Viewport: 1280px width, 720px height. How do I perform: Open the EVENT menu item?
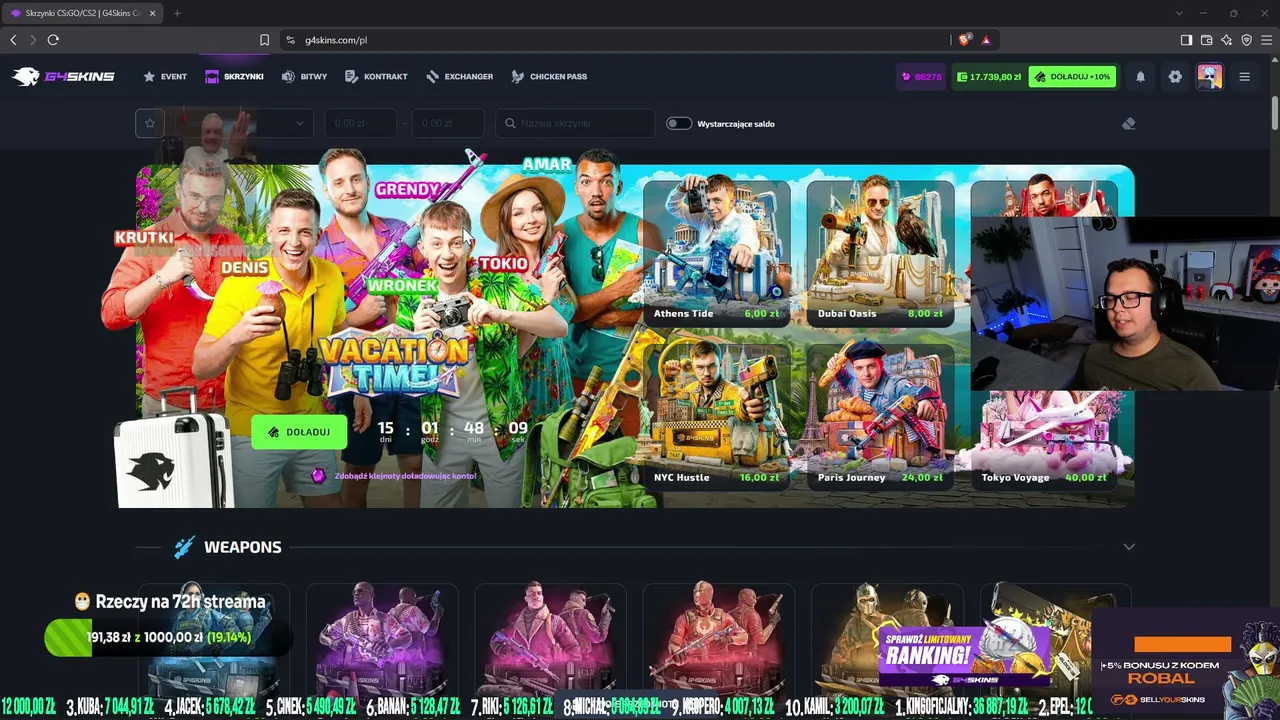coord(165,77)
